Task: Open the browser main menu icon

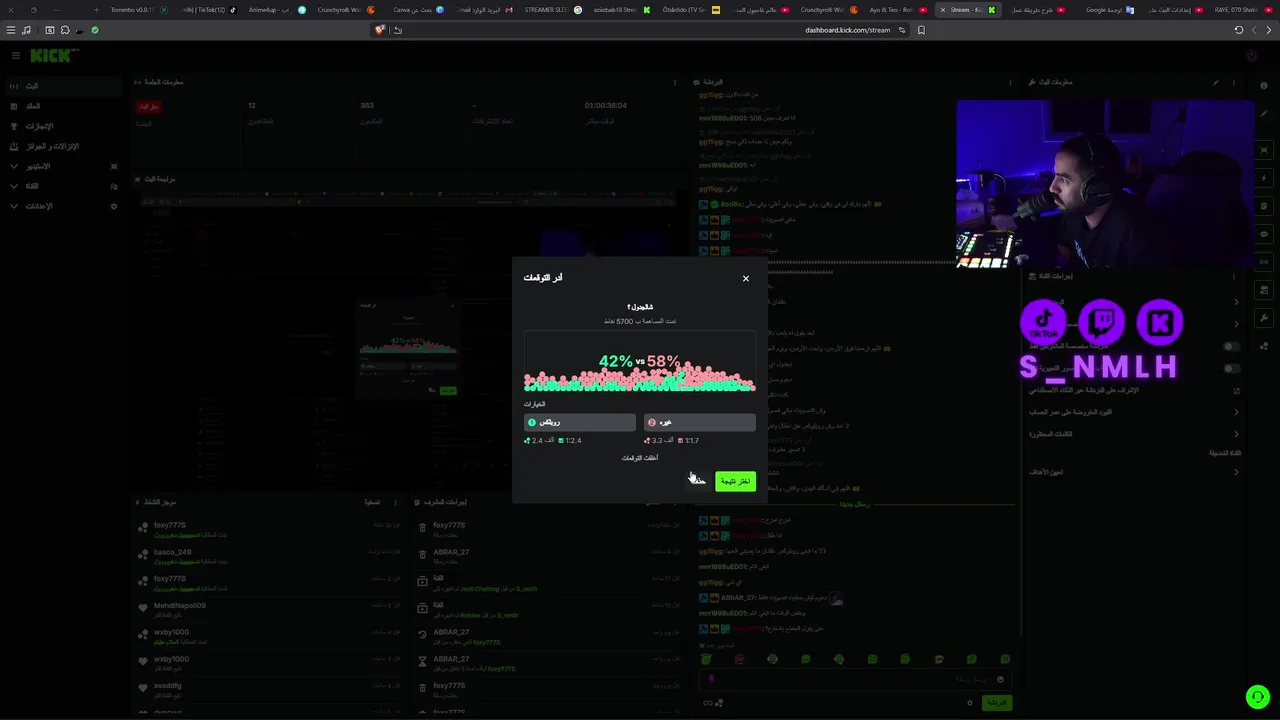Action: tap(10, 30)
